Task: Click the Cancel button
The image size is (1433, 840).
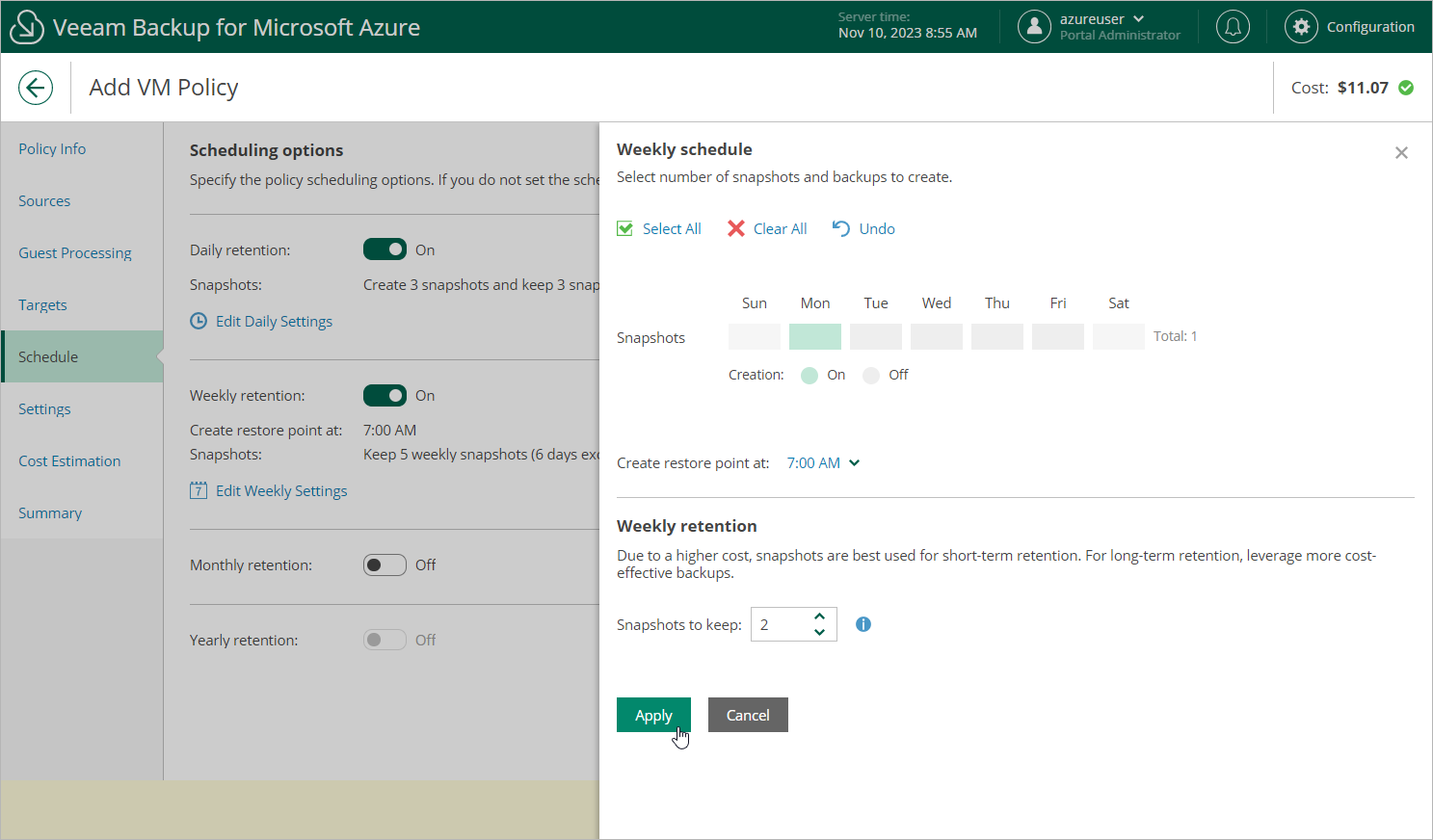Action: pos(748,715)
